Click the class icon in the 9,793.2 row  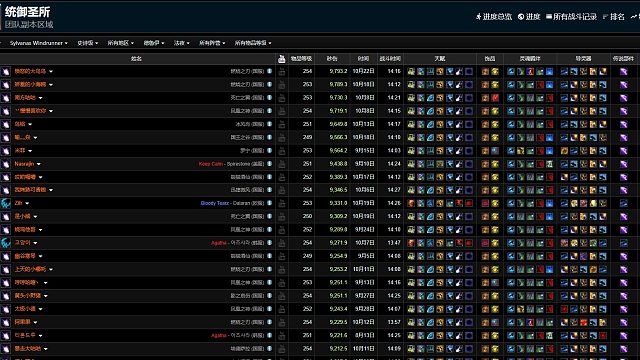(6, 71)
